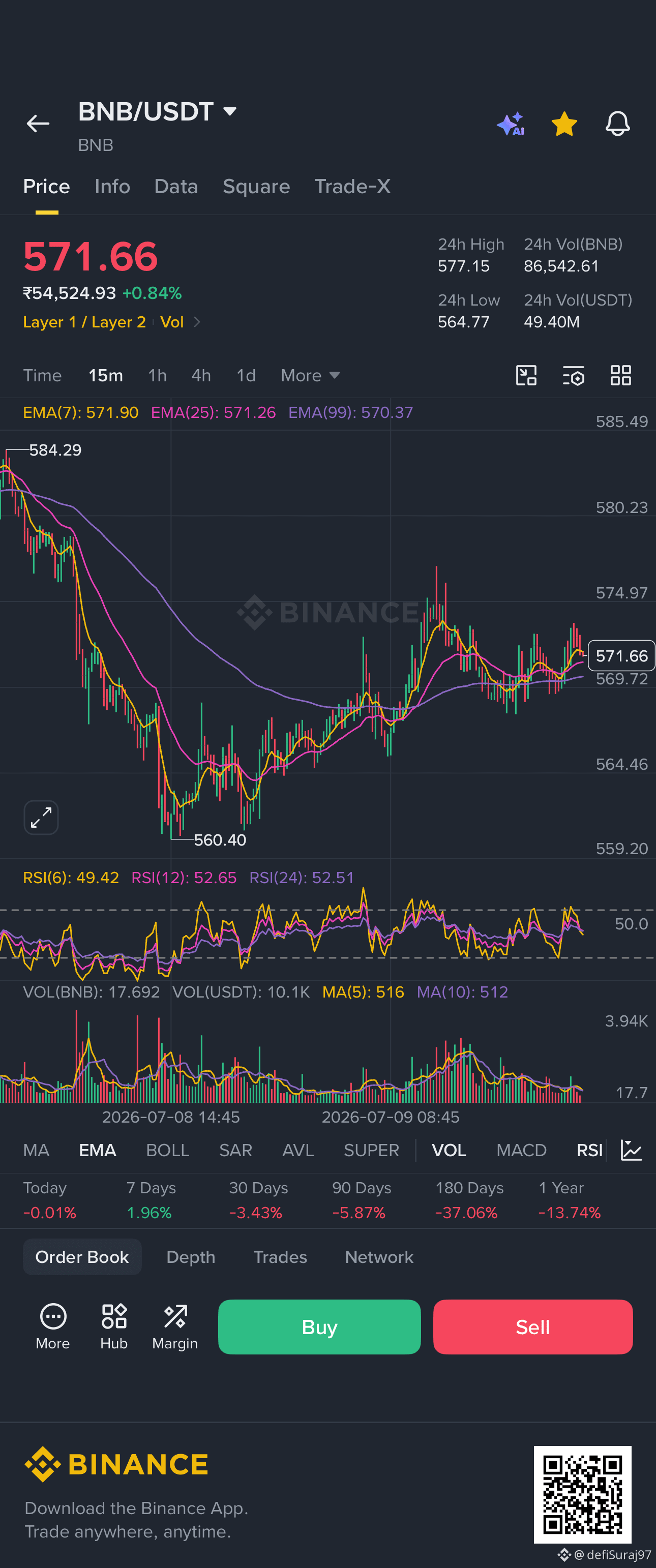Open the Hub shortcut

point(114,1326)
